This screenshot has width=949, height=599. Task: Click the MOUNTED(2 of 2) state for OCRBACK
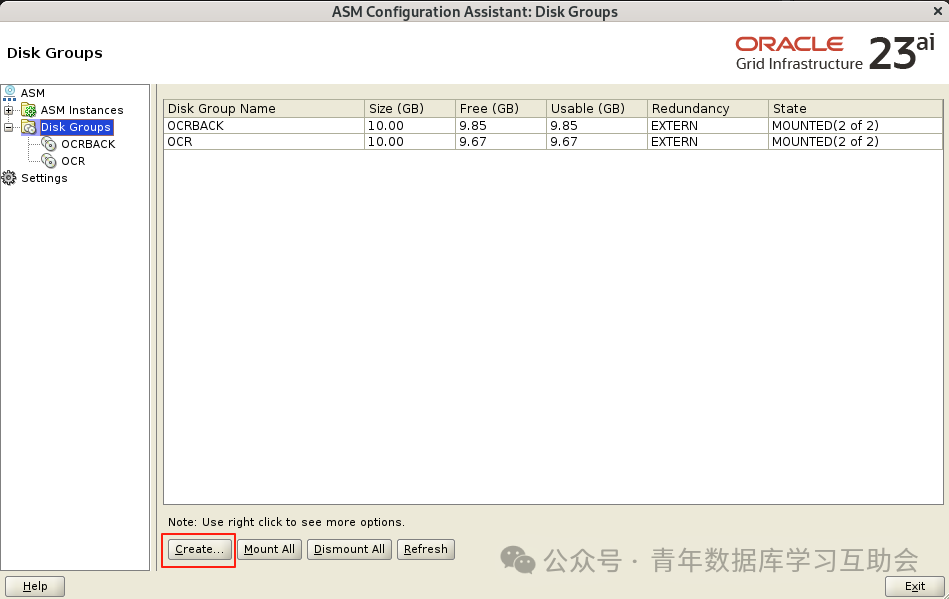click(x=855, y=125)
